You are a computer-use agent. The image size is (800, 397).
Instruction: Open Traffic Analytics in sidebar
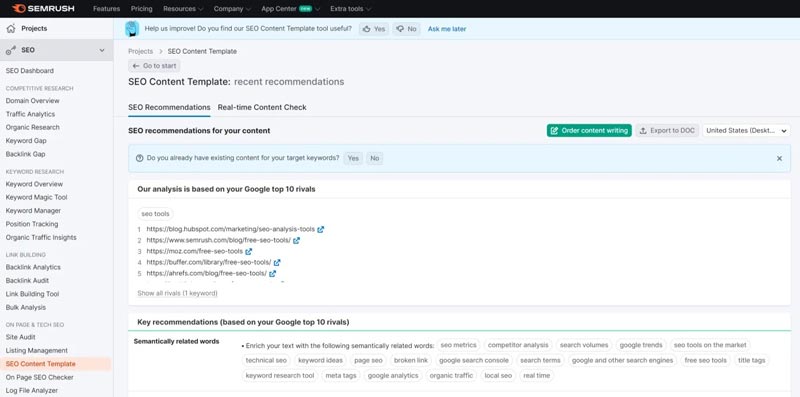click(30, 114)
